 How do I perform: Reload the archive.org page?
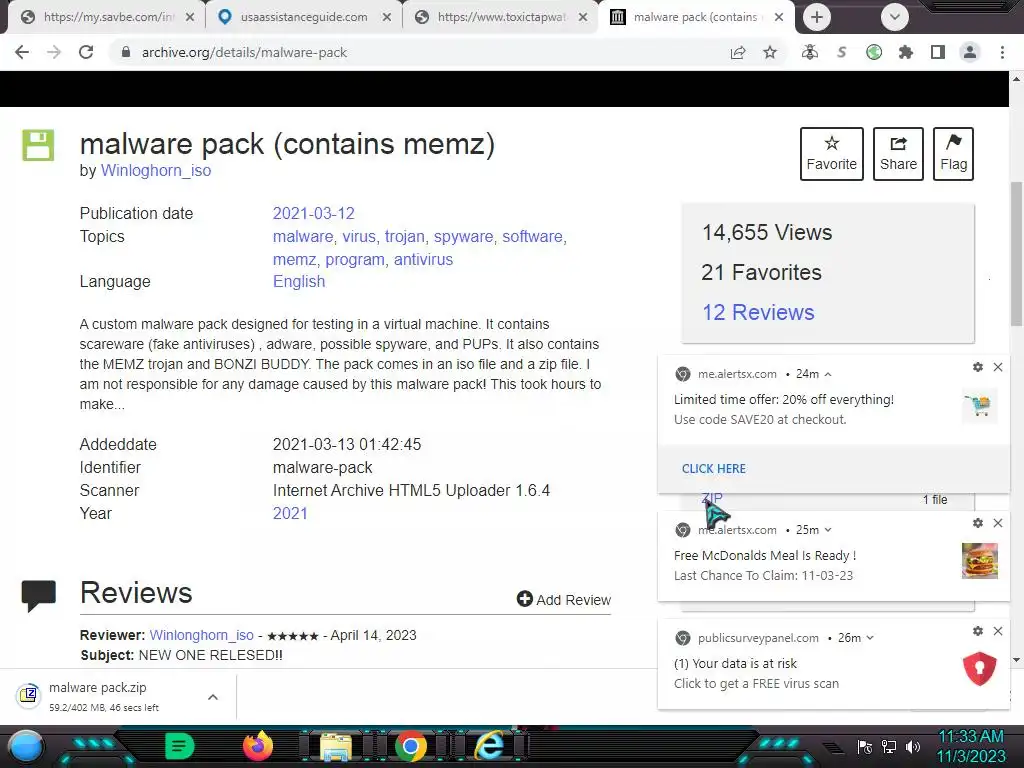(x=86, y=52)
